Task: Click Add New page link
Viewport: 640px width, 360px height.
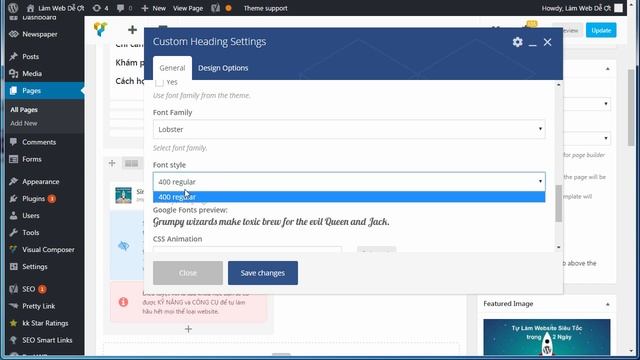Action: click(x=24, y=123)
